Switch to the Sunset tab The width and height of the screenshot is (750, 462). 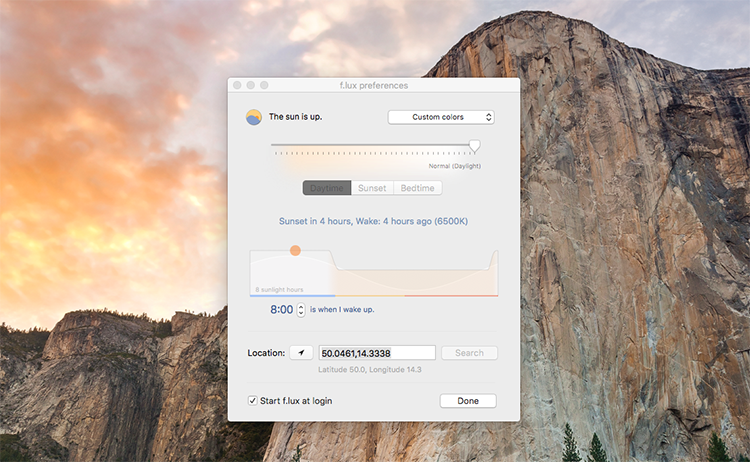372,188
